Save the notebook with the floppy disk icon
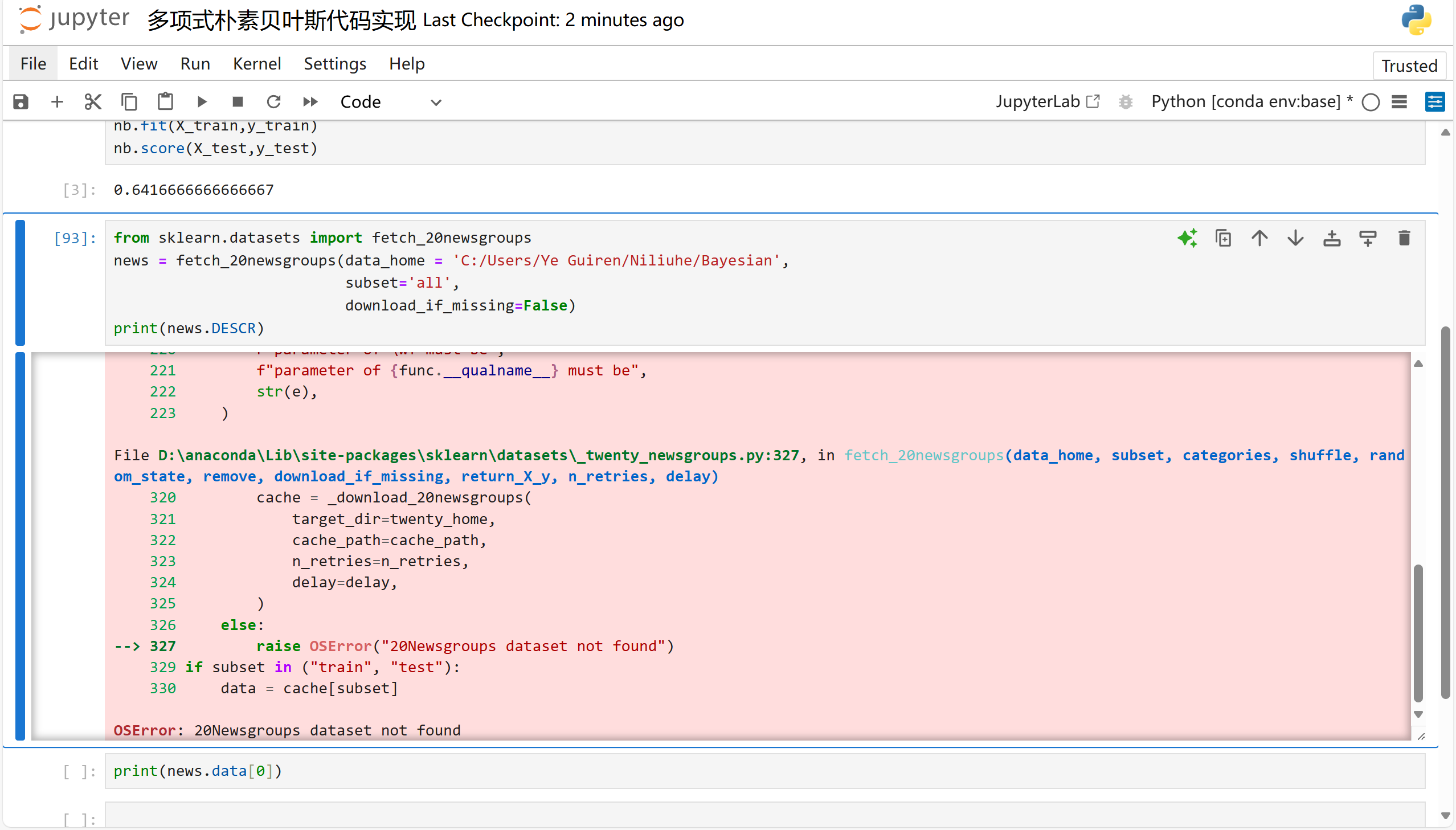The image size is (1456, 830). point(21,102)
